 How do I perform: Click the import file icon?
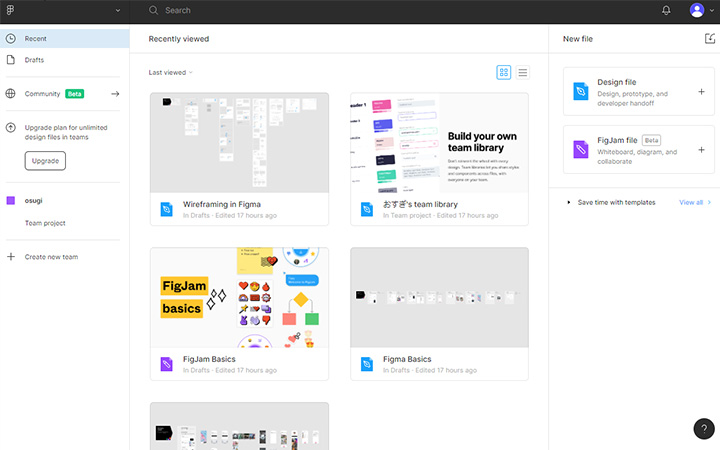click(x=709, y=38)
